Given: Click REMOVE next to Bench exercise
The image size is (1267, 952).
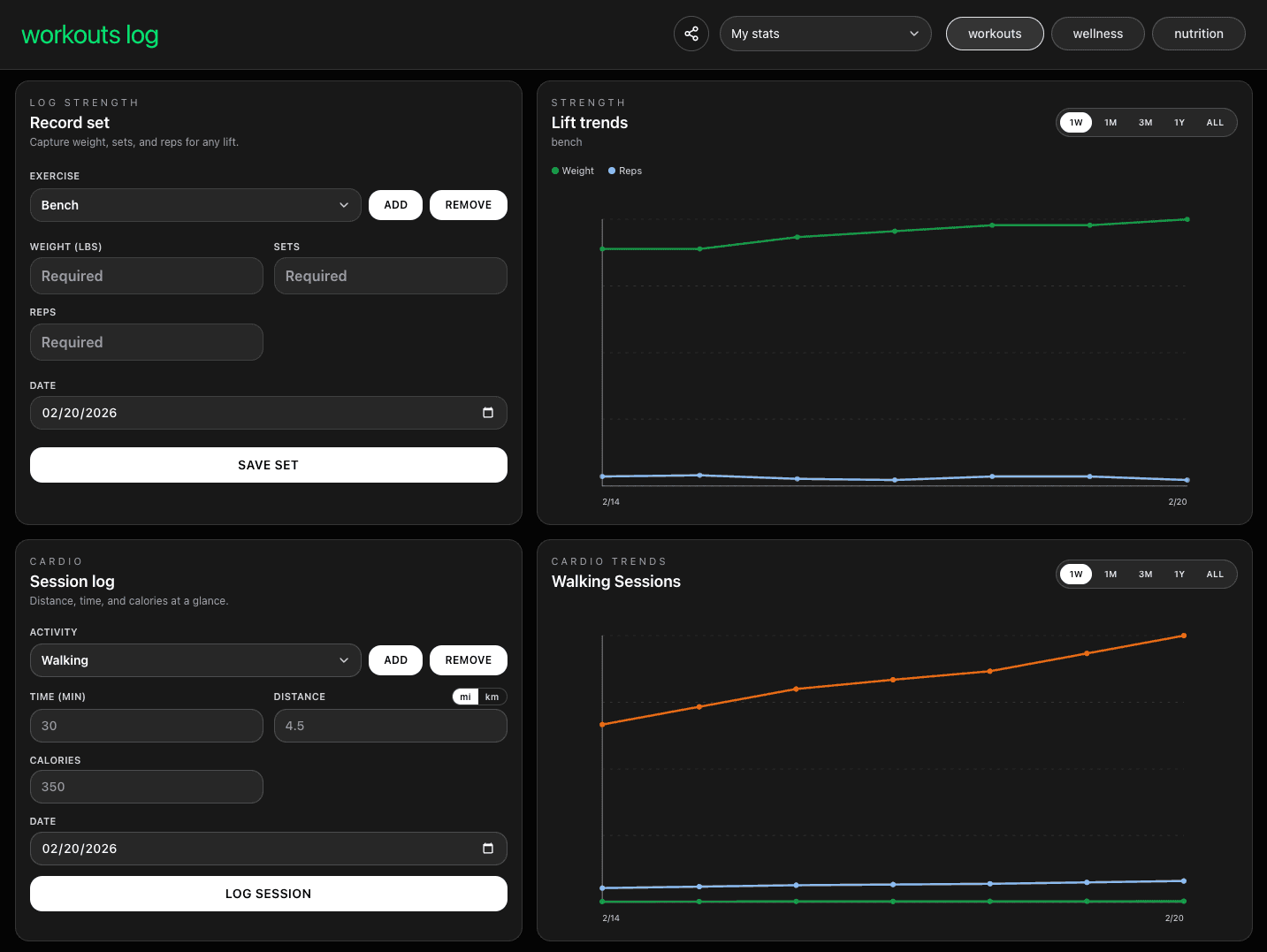Looking at the screenshot, I should [469, 205].
